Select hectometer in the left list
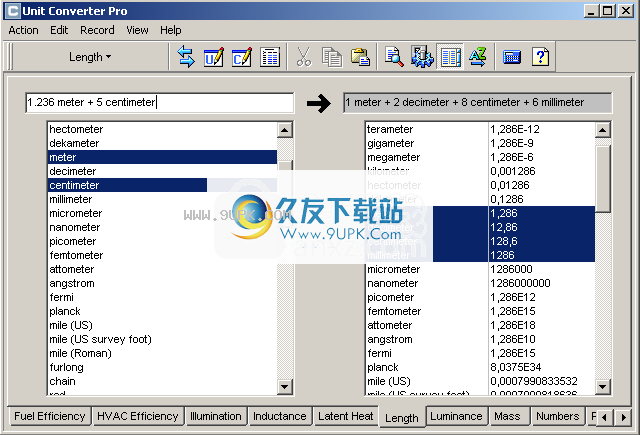This screenshot has height=435, width=640. 162,129
